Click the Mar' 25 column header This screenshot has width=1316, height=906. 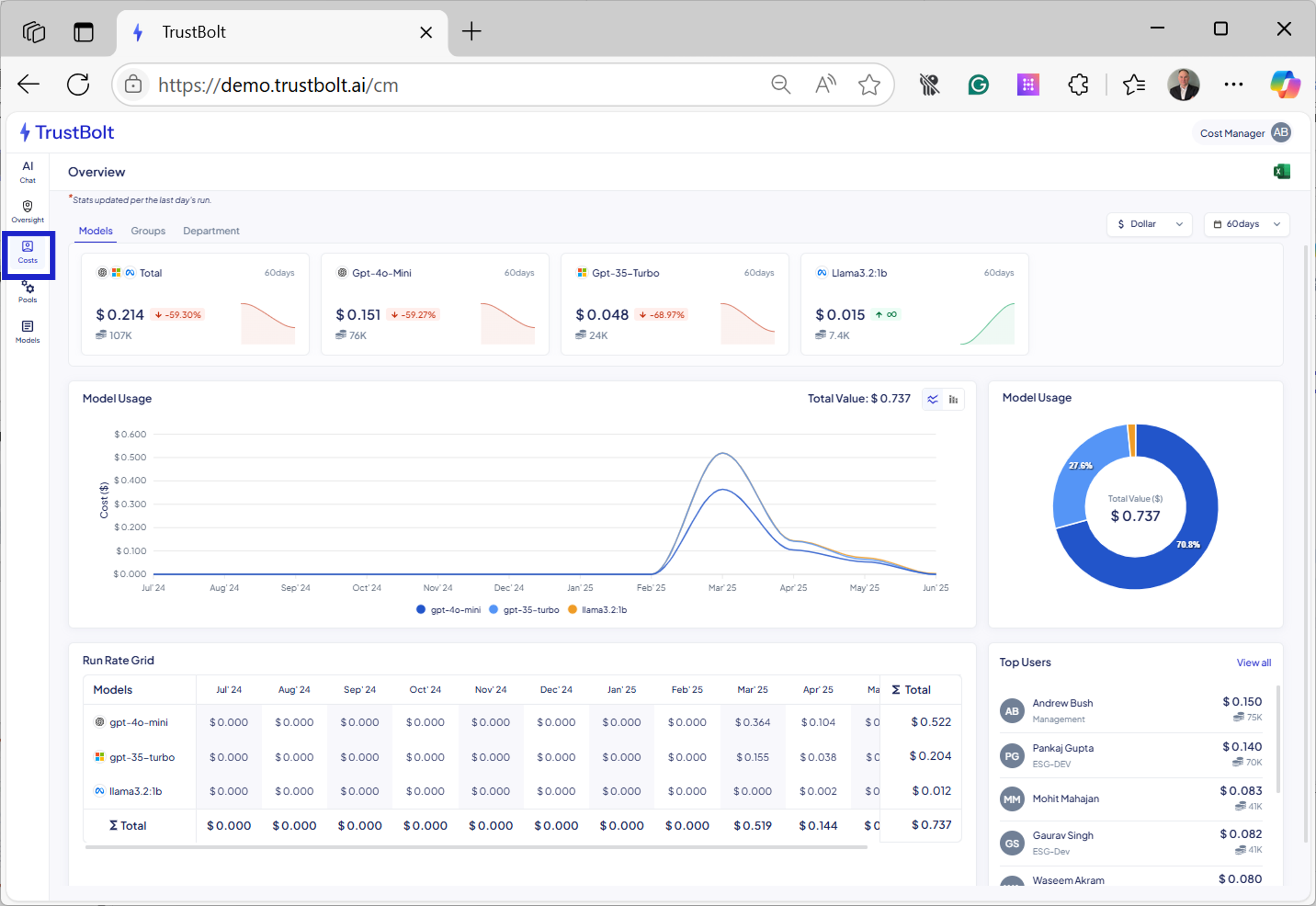click(x=752, y=690)
